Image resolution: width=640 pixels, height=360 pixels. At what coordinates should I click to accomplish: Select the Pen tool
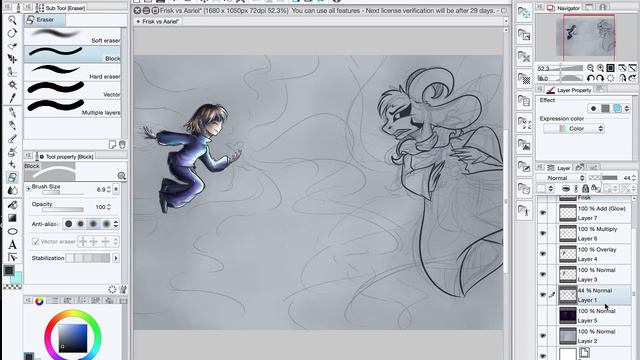coord(12,112)
